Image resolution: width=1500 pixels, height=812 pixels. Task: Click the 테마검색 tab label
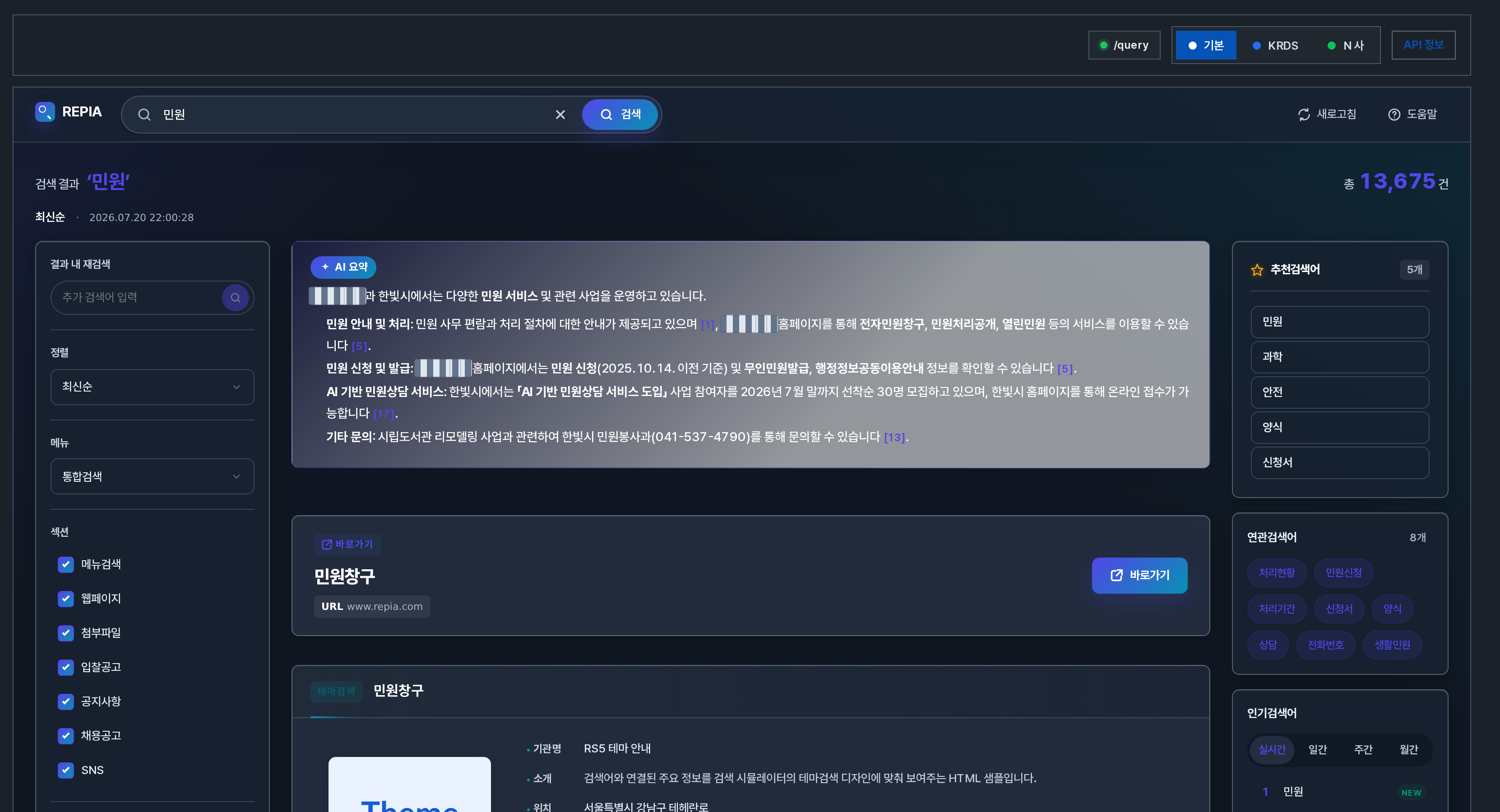pos(336,691)
